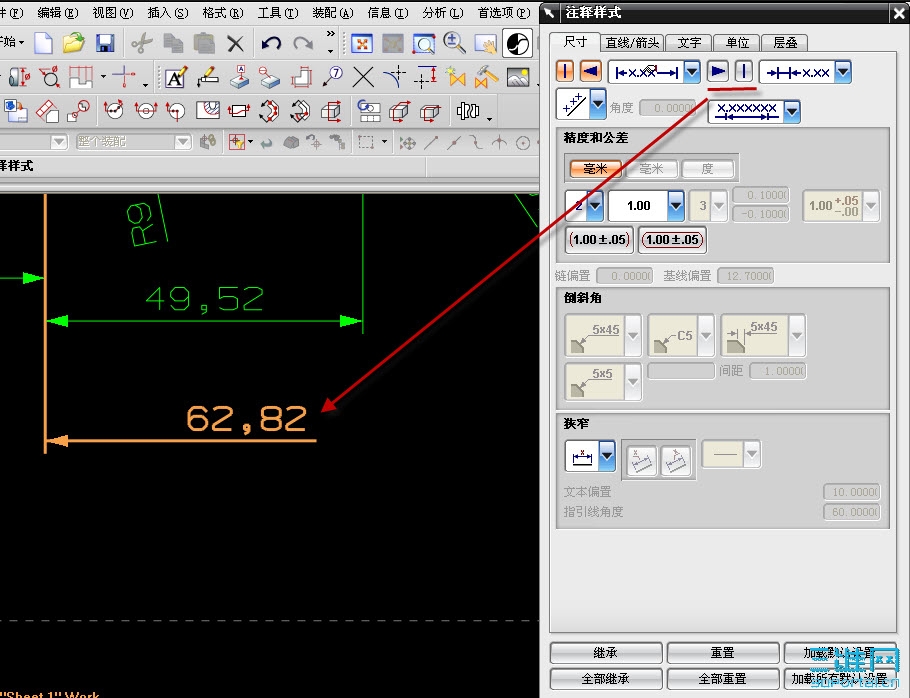Viewport: 910px width, 698px height.
Task: Switch to 尺寸 tab
Action: pos(575,42)
